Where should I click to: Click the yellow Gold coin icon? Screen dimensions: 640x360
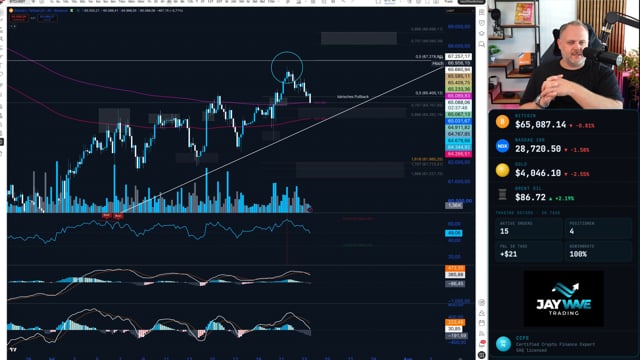502,170
